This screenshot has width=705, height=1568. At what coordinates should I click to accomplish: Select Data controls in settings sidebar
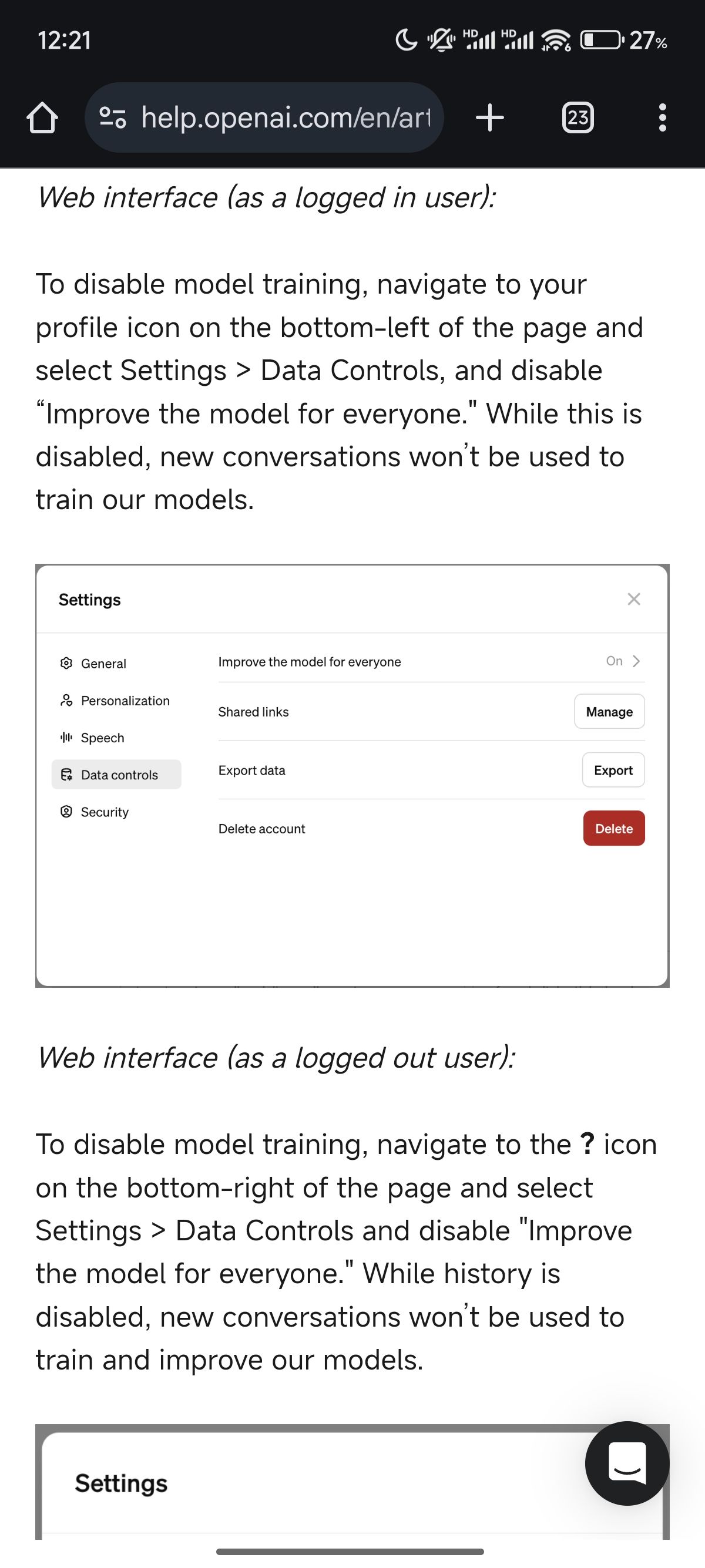point(119,775)
